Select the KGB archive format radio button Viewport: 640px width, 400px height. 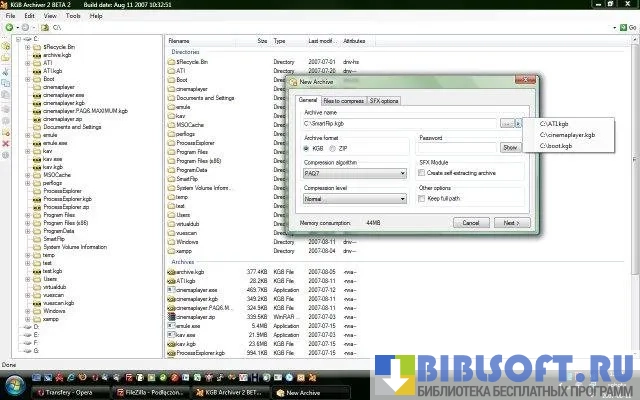[x=307, y=147]
